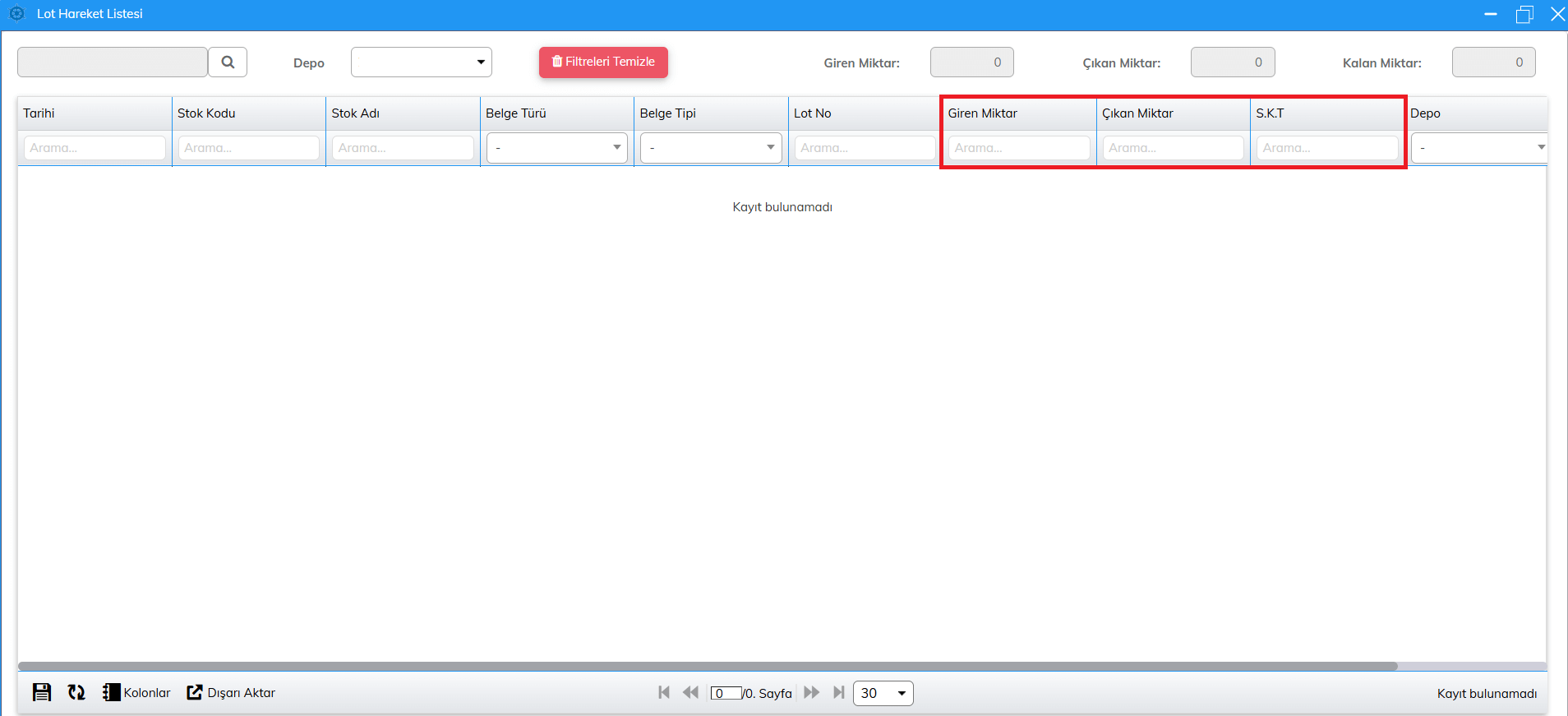Go to last page of results
This screenshot has height=716, width=1568.
(x=838, y=692)
